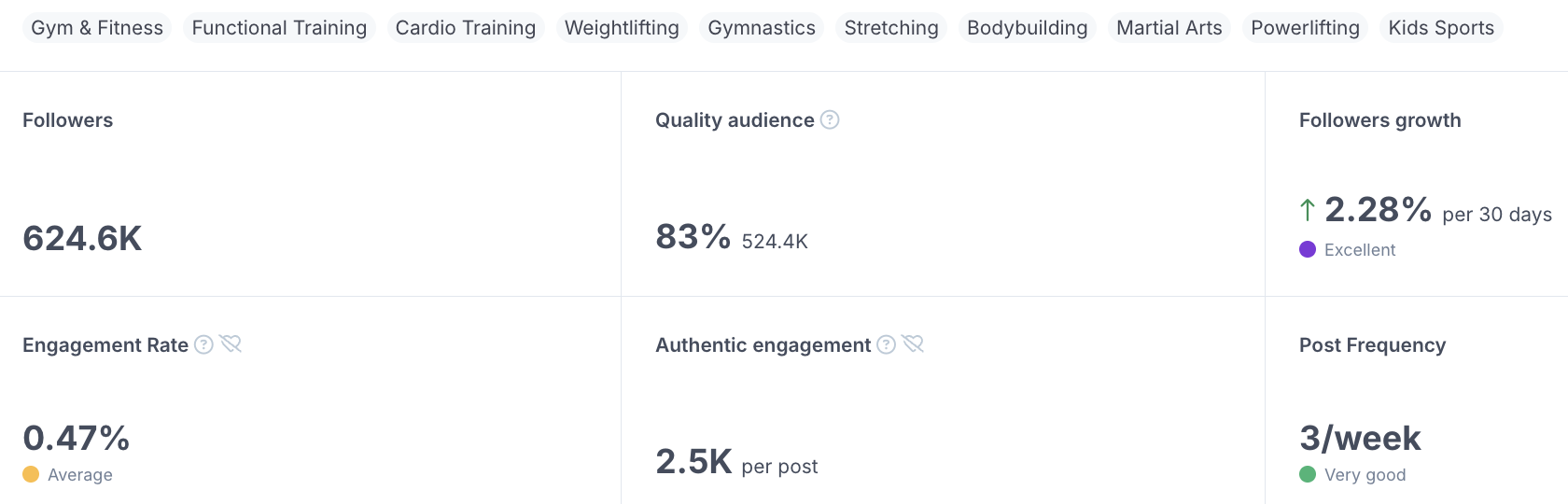Select the Stretching tag

tap(891, 28)
